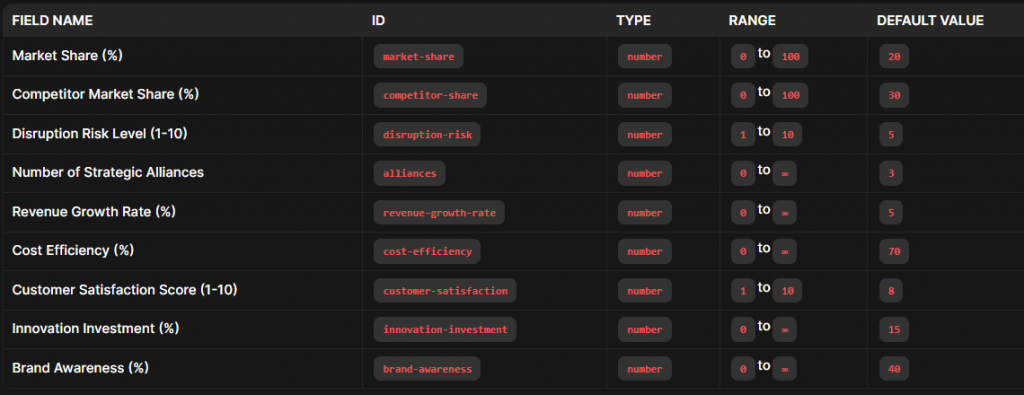The height and width of the screenshot is (395, 1024).
Task: Click default value 70 for Cost Efficiency
Action: [x=894, y=251]
